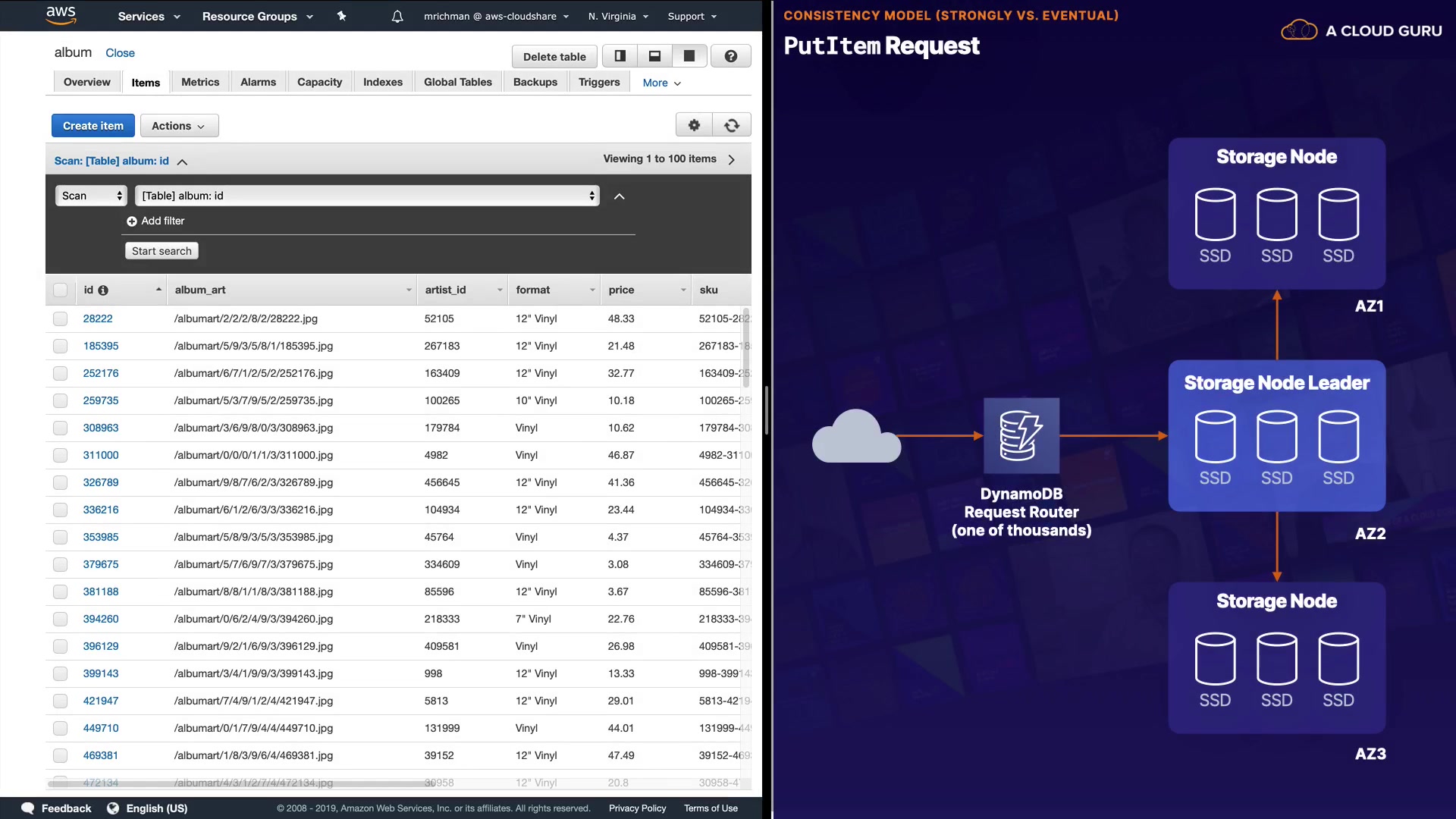Switch to split side panel layout

[620, 56]
